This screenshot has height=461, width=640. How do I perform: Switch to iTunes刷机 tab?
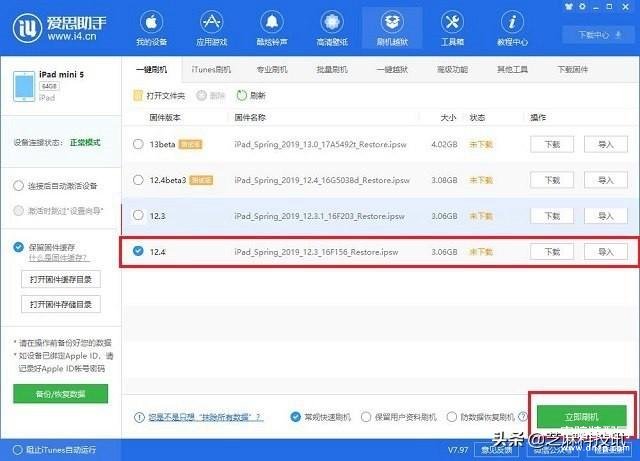211,70
